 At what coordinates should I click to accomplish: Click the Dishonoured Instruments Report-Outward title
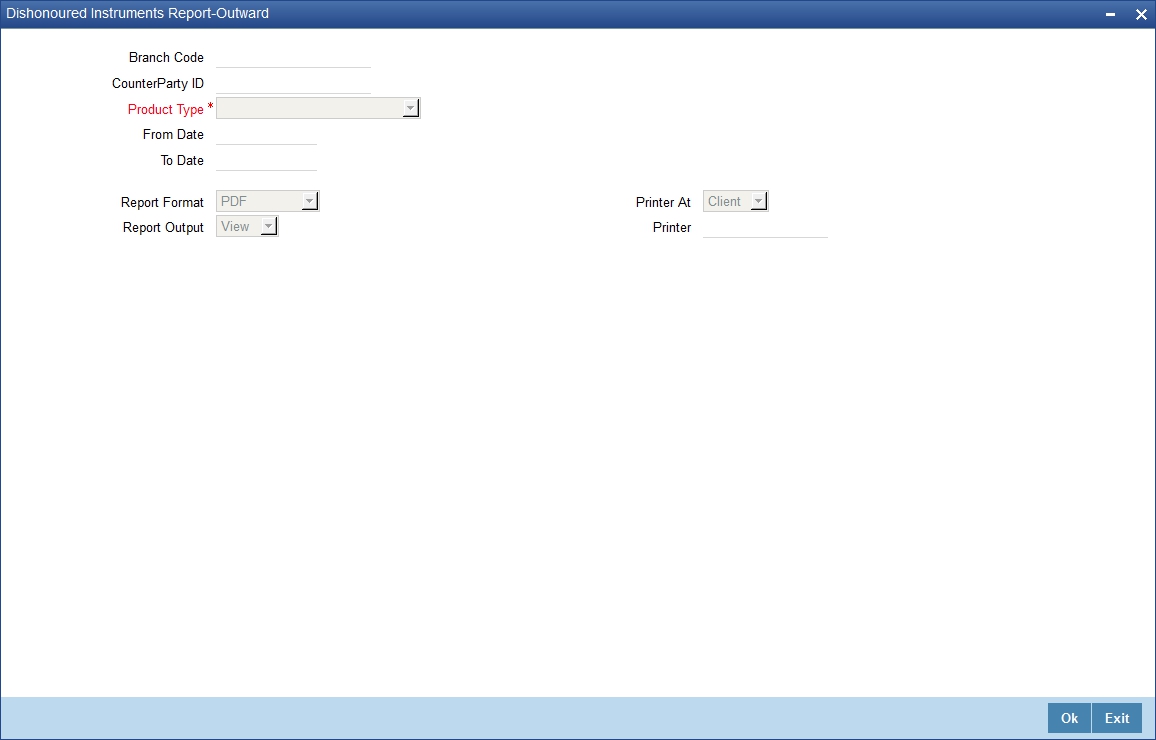tap(137, 13)
